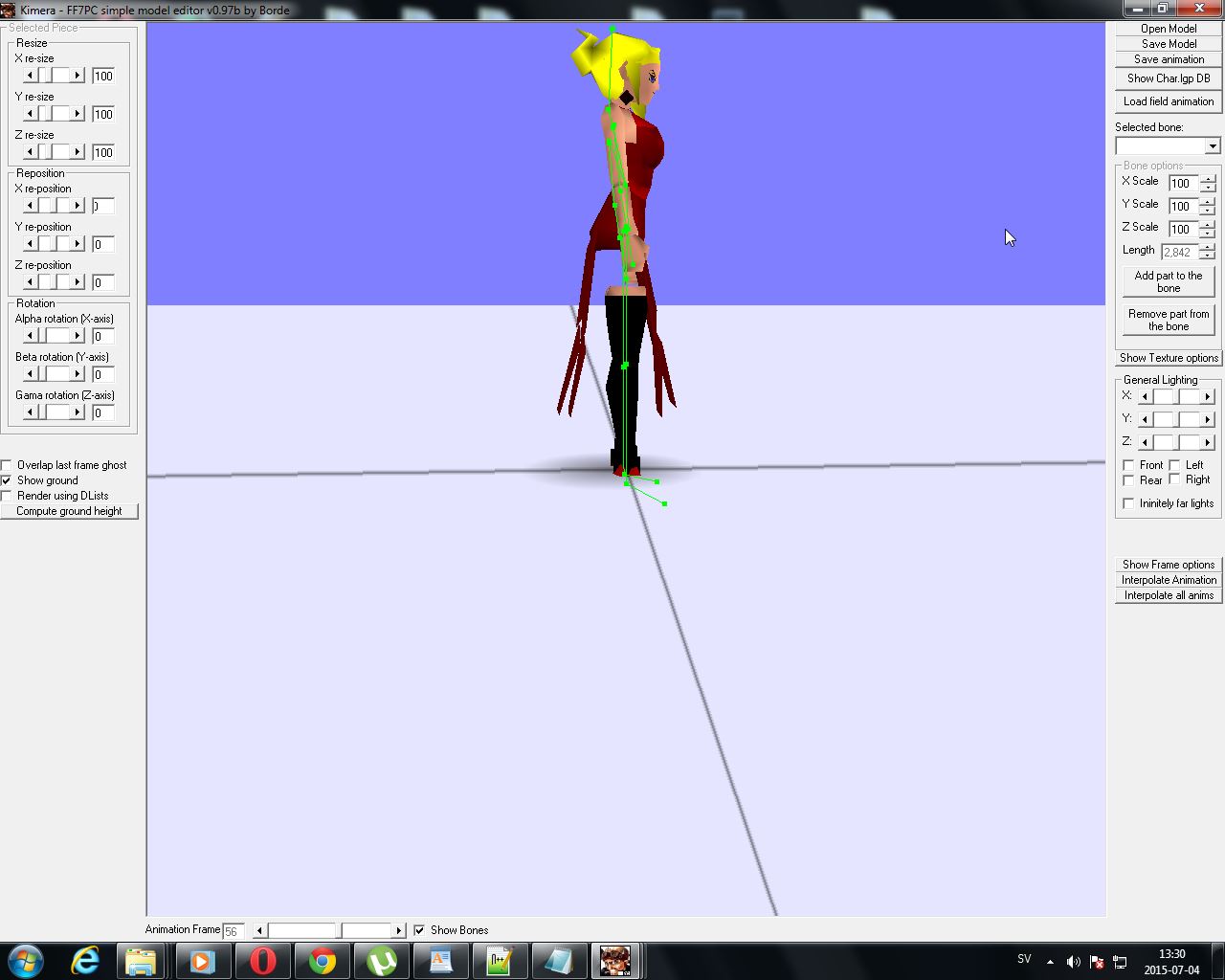Increment the bone Length spinner
The image size is (1225, 980).
(x=1209, y=248)
